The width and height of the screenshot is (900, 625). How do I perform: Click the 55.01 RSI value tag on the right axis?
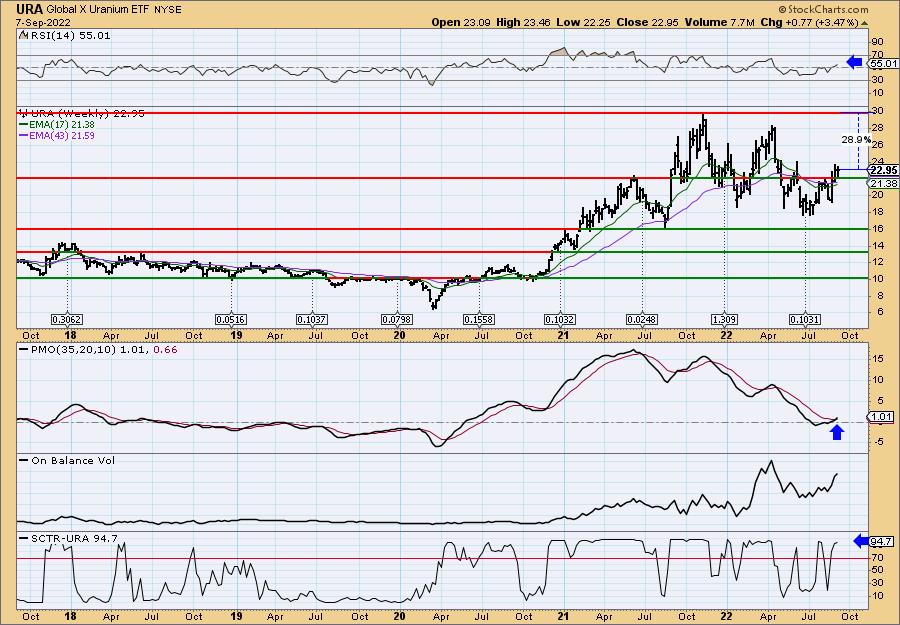883,63
